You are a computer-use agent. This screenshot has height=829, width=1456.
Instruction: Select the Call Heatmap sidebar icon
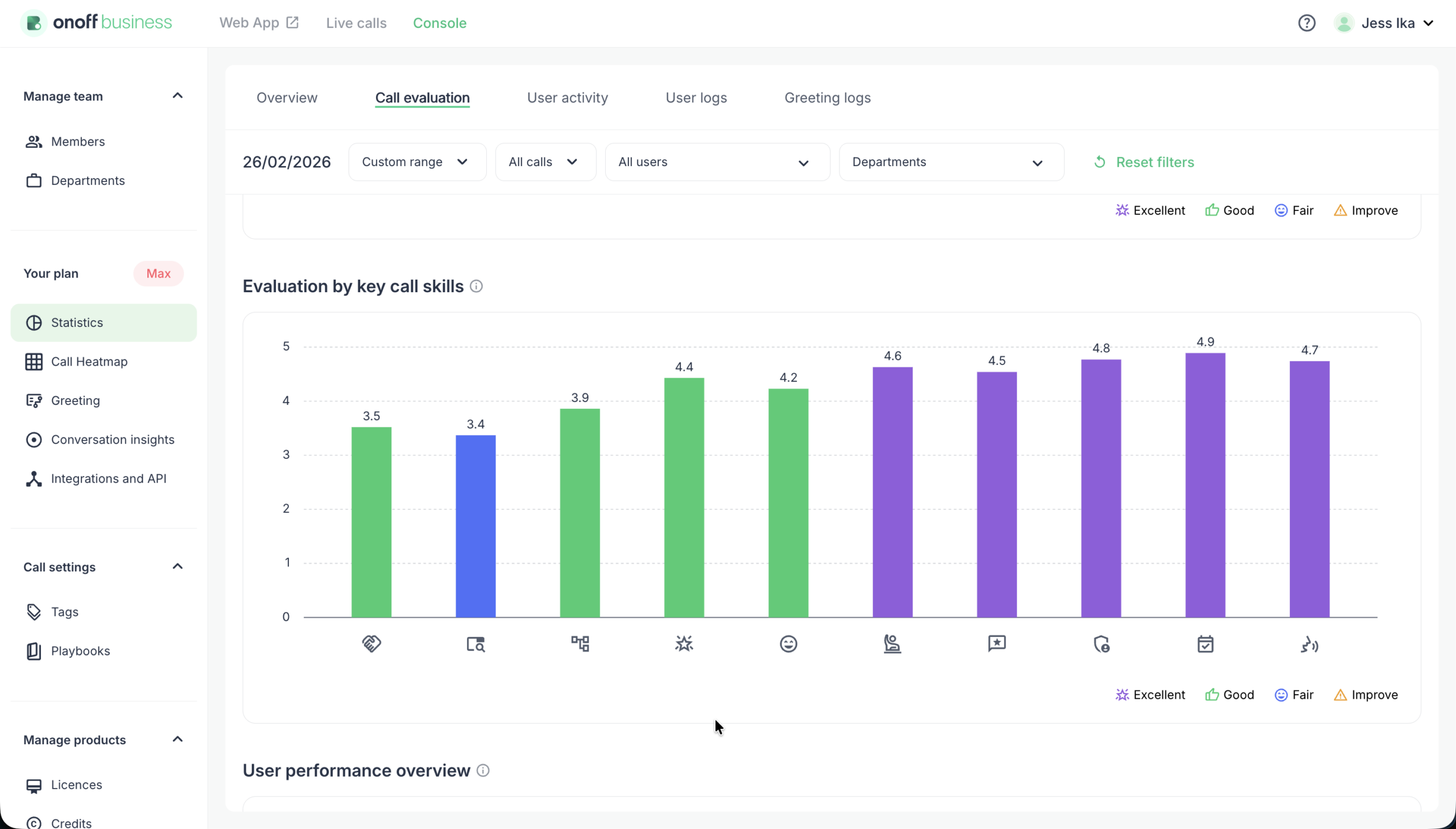tap(34, 362)
